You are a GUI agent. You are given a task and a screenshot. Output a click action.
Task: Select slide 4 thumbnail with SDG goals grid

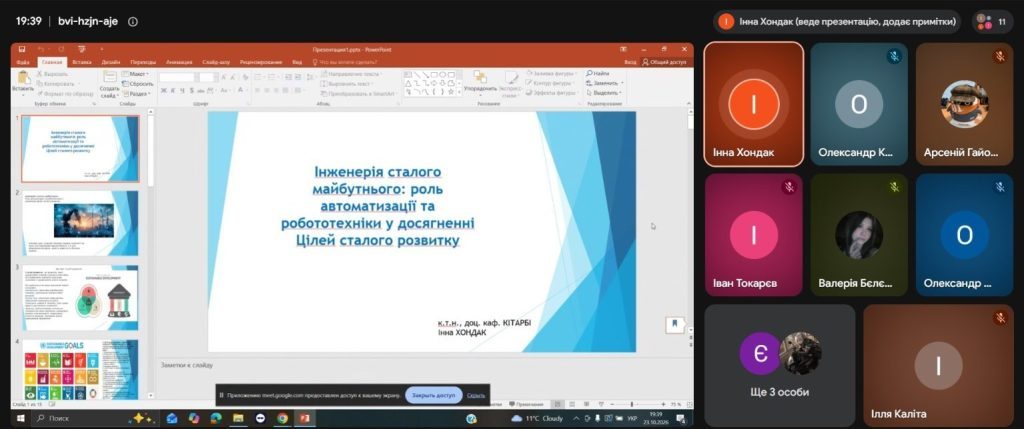point(80,369)
